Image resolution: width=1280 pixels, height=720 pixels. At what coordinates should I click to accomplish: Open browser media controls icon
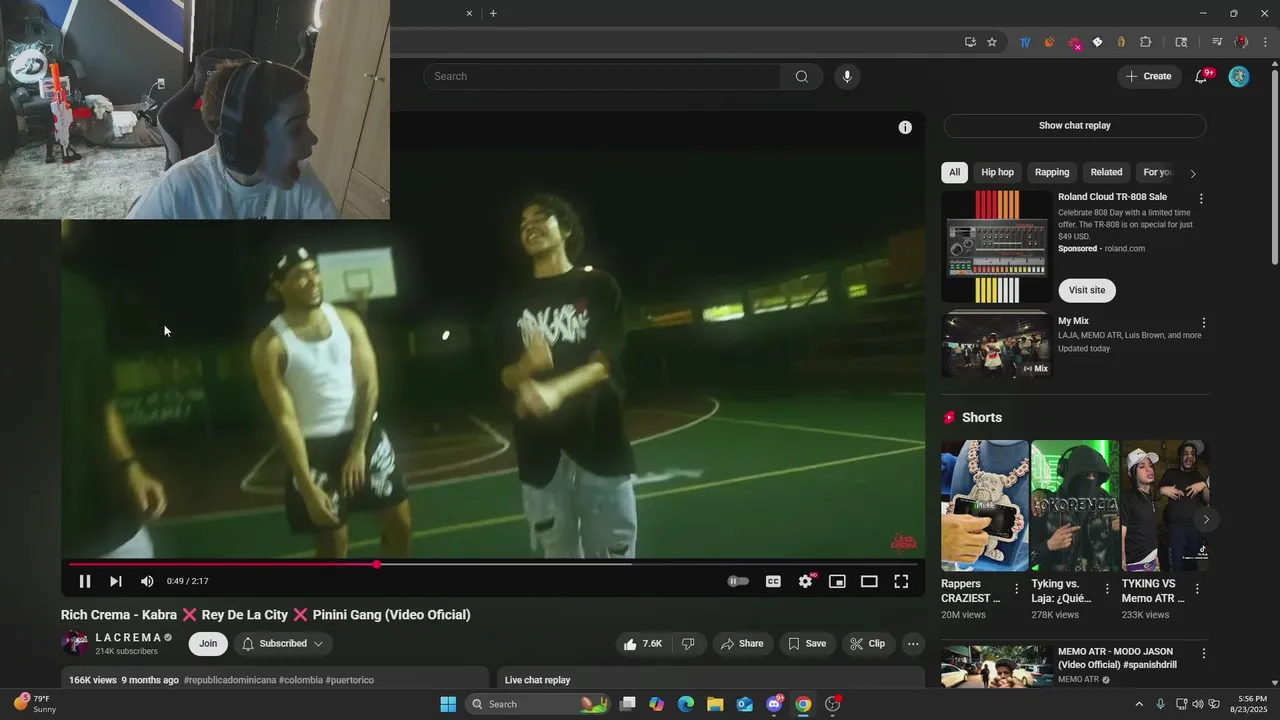click(1217, 42)
